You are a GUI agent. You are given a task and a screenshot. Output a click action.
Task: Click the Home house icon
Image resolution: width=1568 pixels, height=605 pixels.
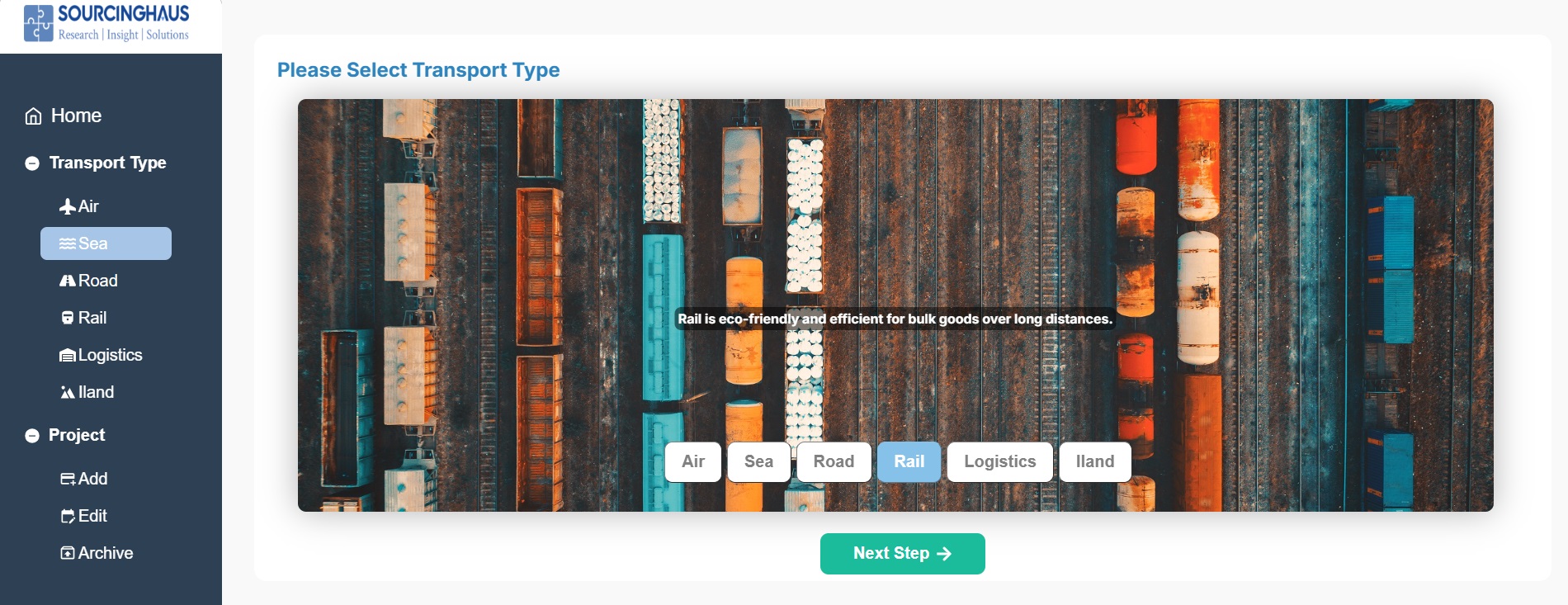coord(33,116)
